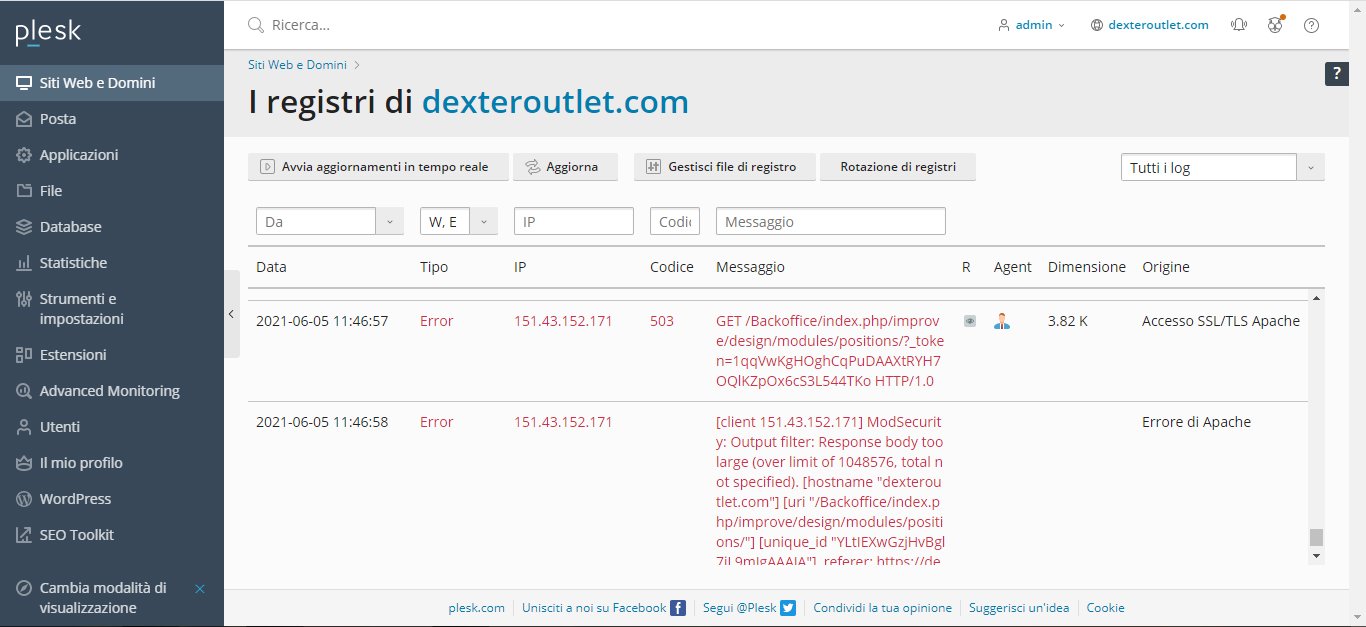Open Siti Web e Domini section
This screenshot has width=1366, height=627.
click(x=112, y=83)
